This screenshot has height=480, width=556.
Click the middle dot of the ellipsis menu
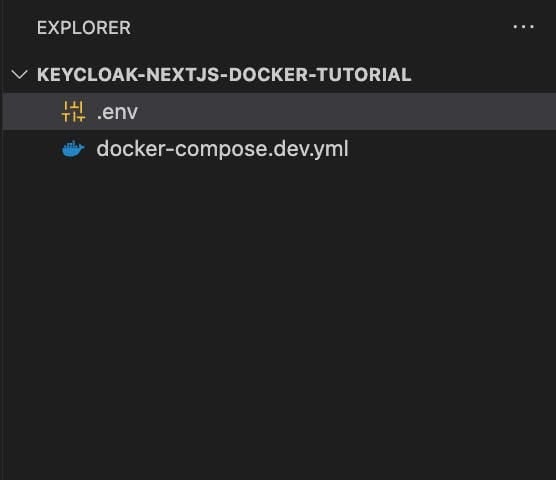click(523, 27)
